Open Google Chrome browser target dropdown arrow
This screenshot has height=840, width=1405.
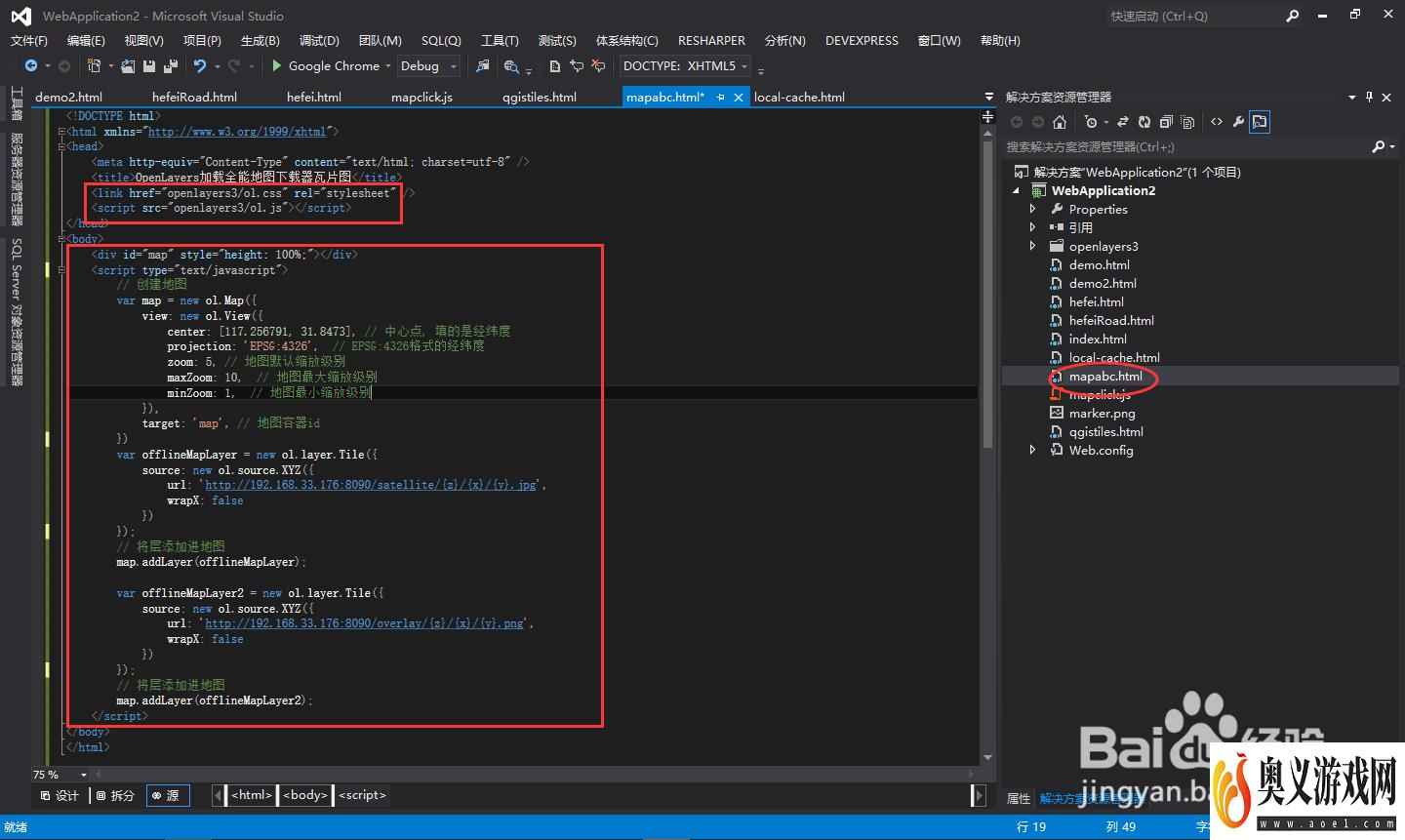(388, 66)
